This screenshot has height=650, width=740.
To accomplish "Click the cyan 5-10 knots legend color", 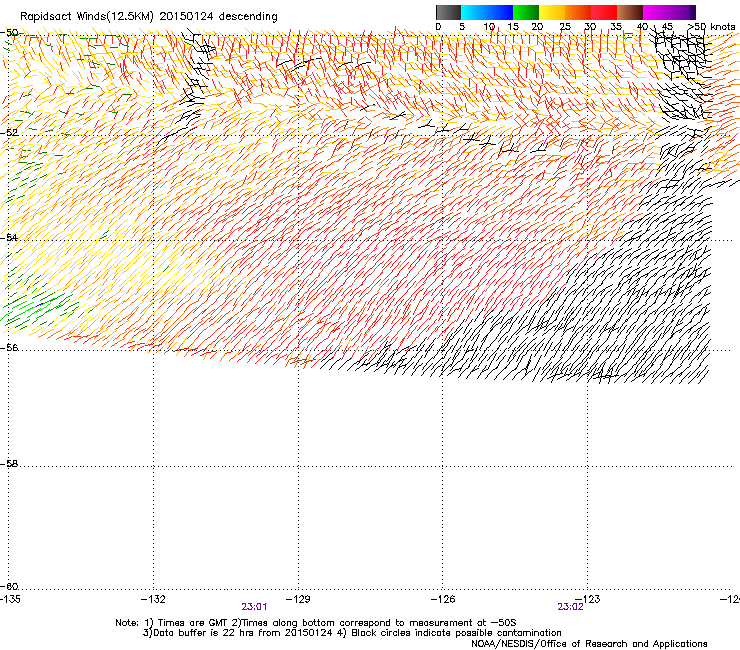I will (474, 12).
